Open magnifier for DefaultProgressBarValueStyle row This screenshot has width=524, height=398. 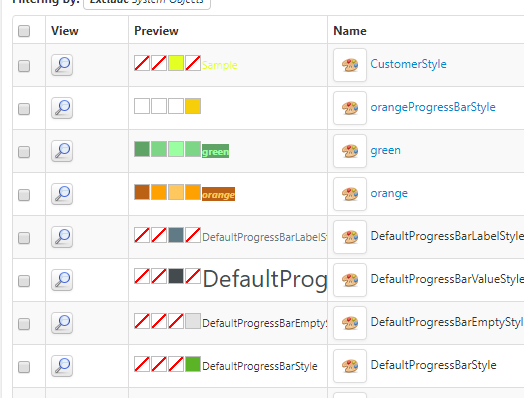[62, 280]
